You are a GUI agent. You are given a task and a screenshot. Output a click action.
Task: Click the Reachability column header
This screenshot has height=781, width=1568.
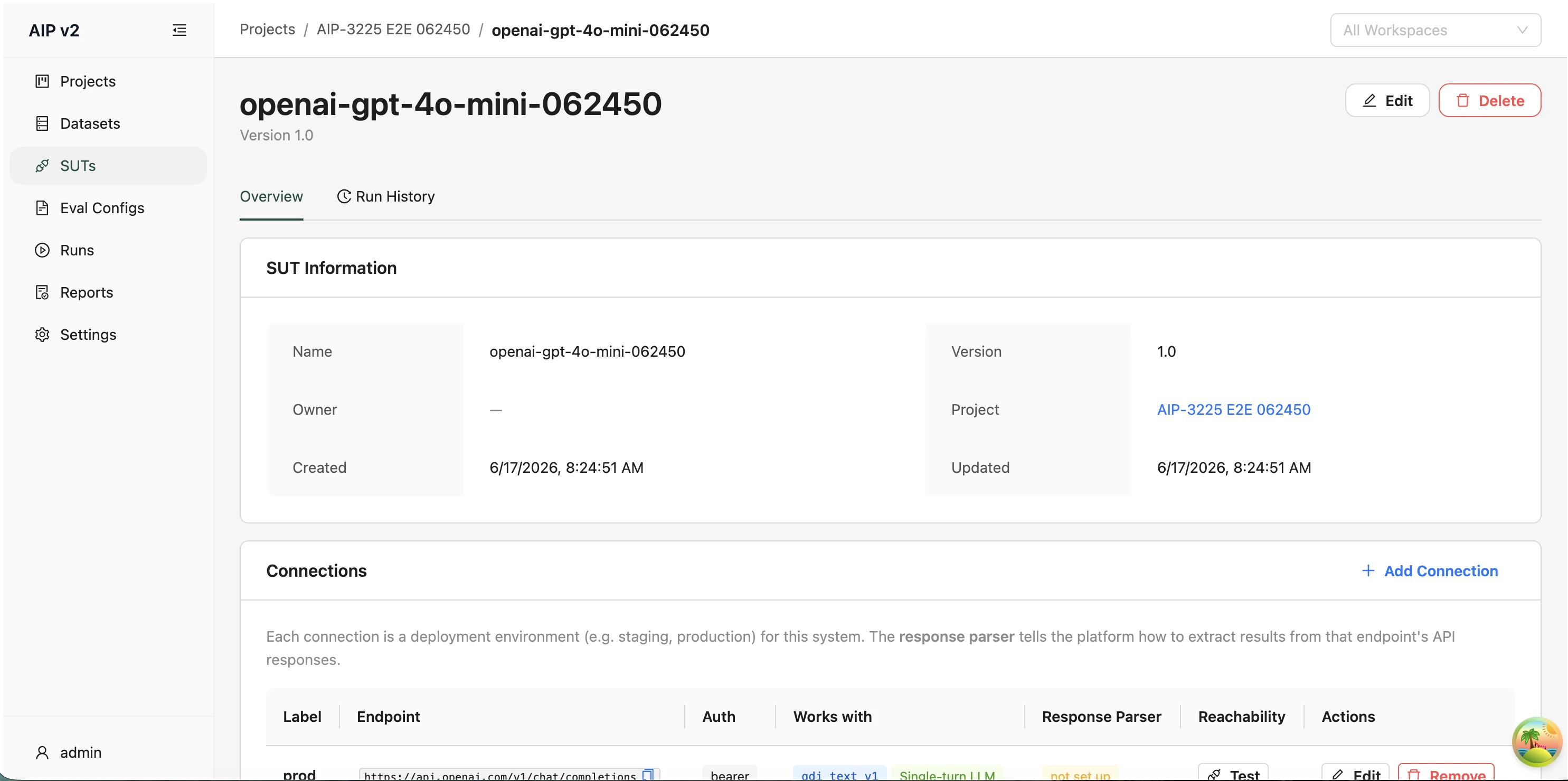pos(1242,717)
